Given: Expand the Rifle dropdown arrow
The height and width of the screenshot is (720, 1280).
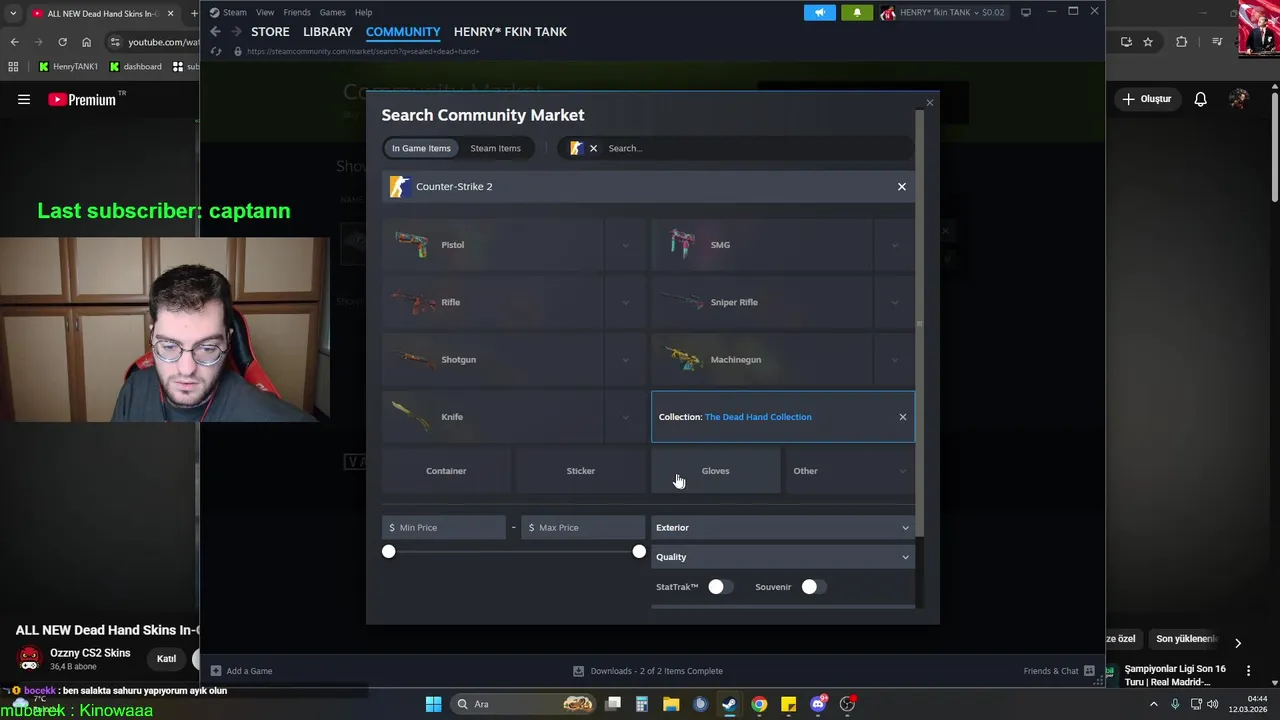Looking at the screenshot, I should point(625,302).
